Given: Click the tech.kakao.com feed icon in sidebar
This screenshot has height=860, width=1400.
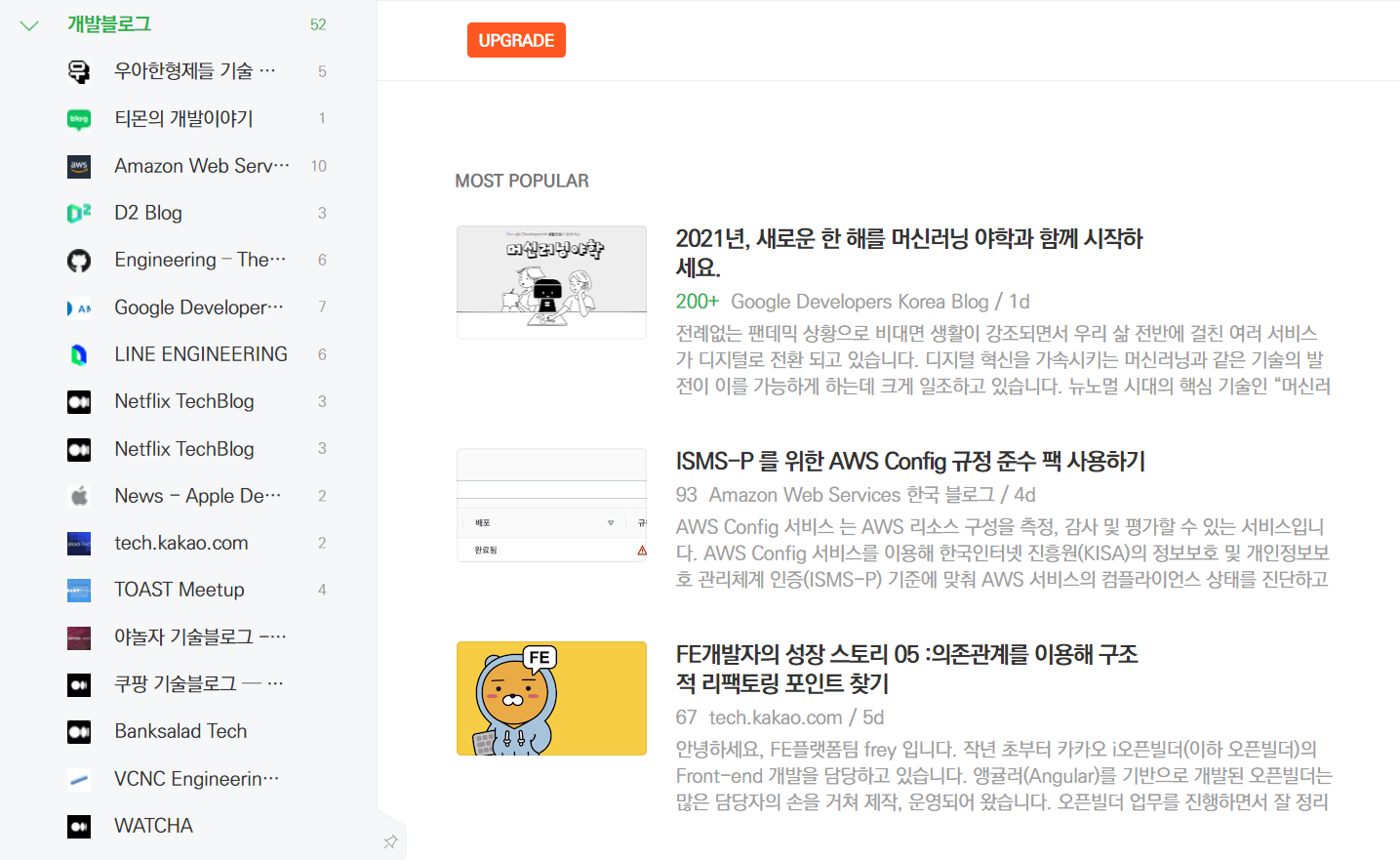Looking at the screenshot, I should point(79,543).
